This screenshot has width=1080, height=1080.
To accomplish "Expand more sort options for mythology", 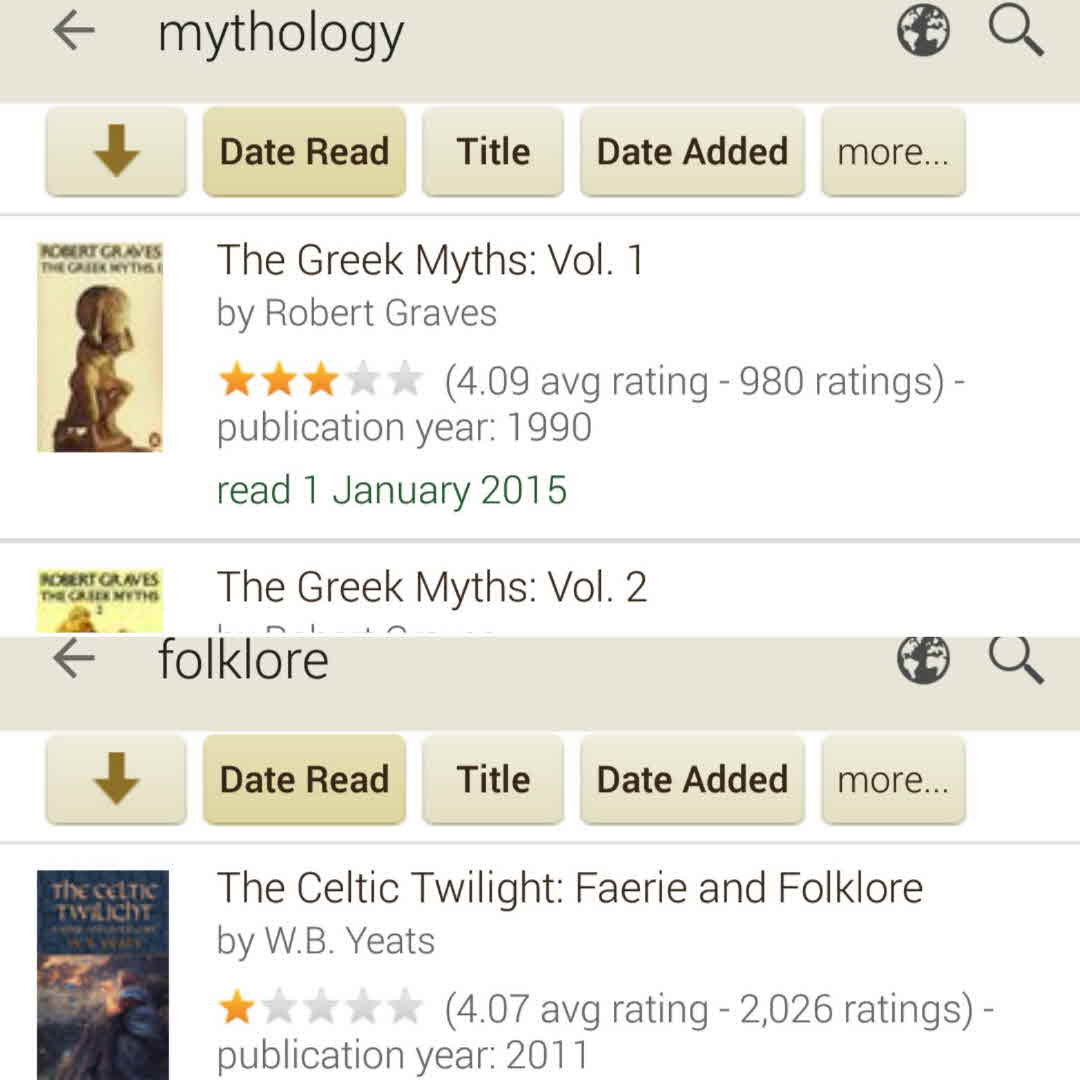I will click(x=893, y=152).
